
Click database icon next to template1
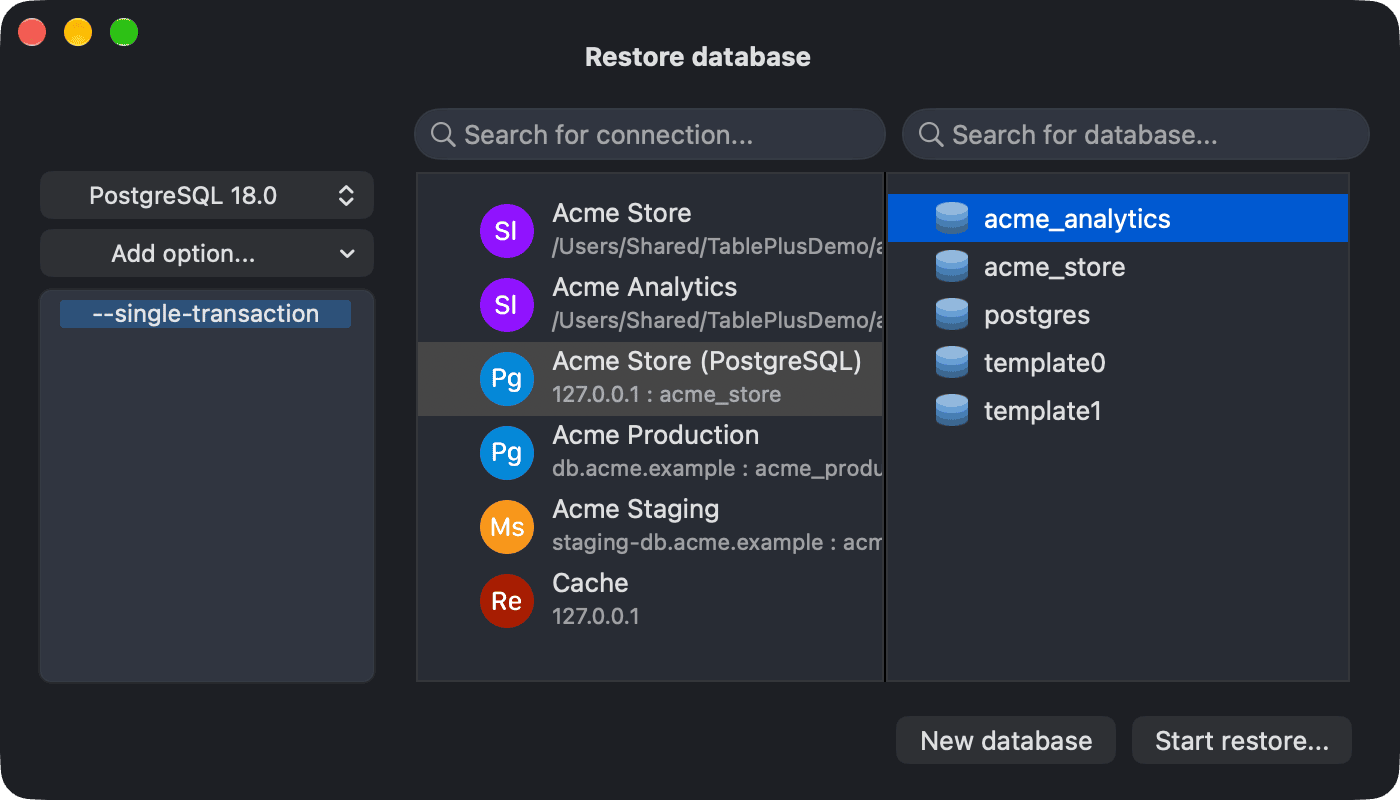click(951, 411)
